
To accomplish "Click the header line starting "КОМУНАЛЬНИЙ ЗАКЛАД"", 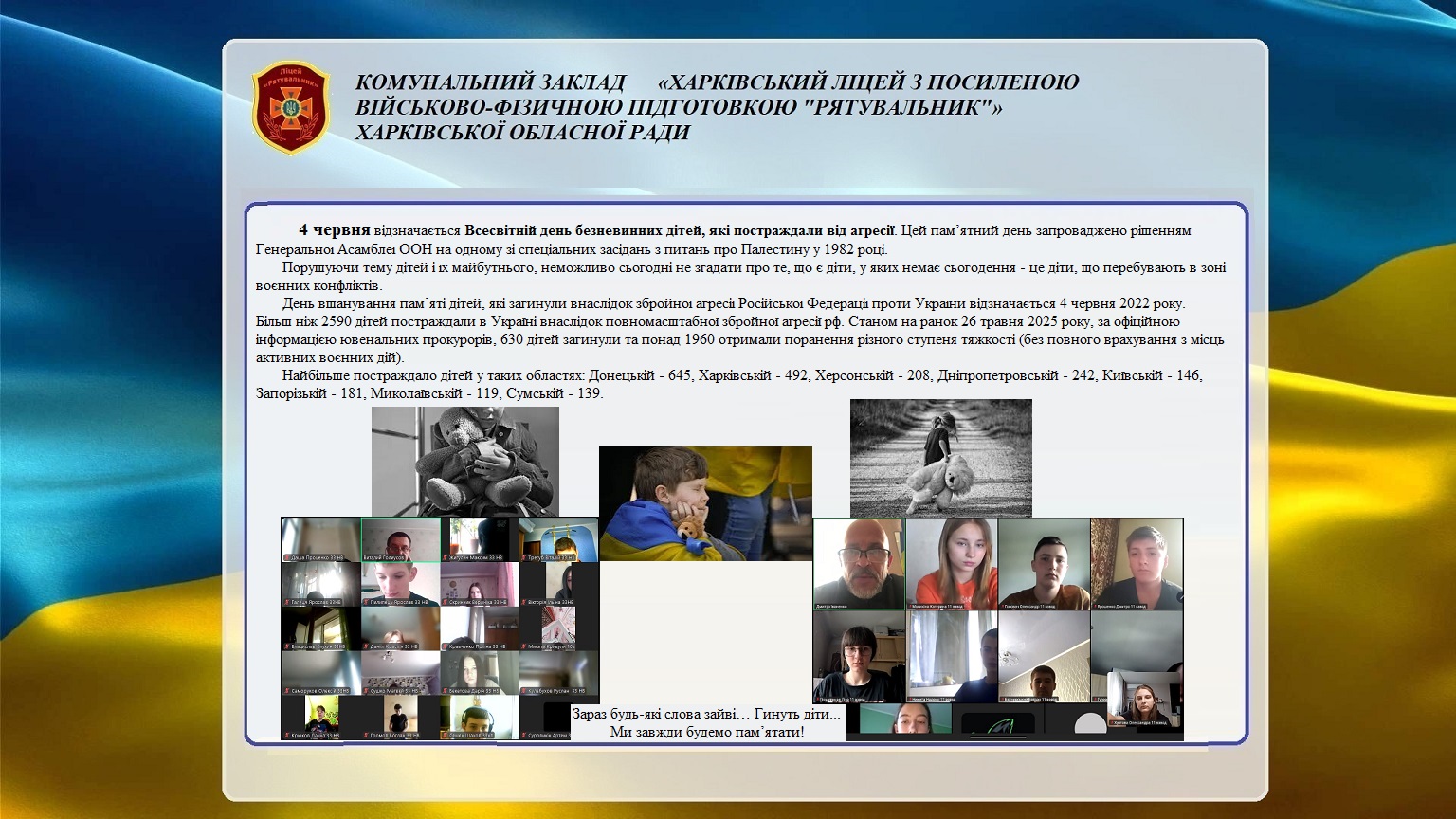I will (x=717, y=82).
